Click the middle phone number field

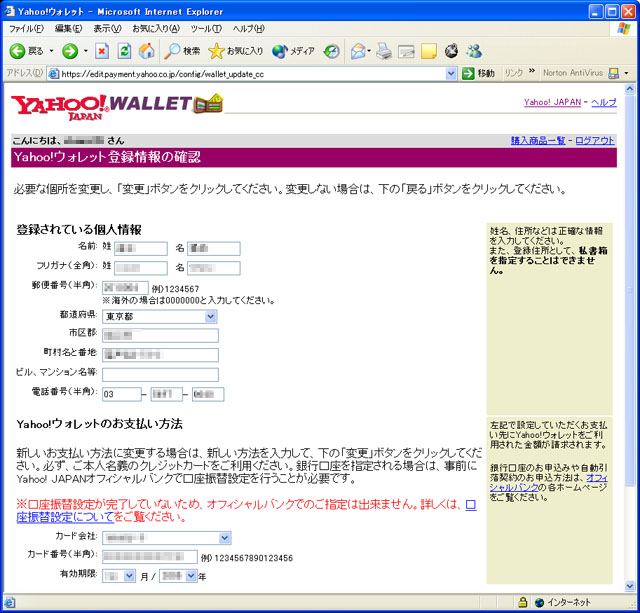167,394
